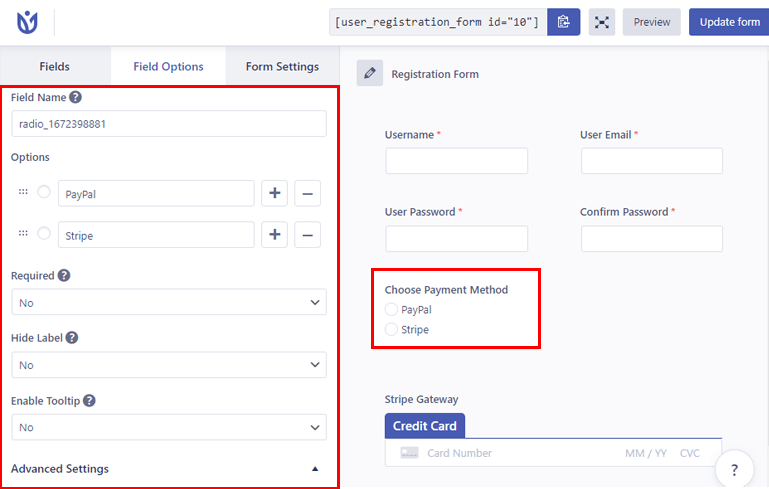Open the Hide Label dropdown
Image resolution: width=769 pixels, height=489 pixels.
pos(168,365)
